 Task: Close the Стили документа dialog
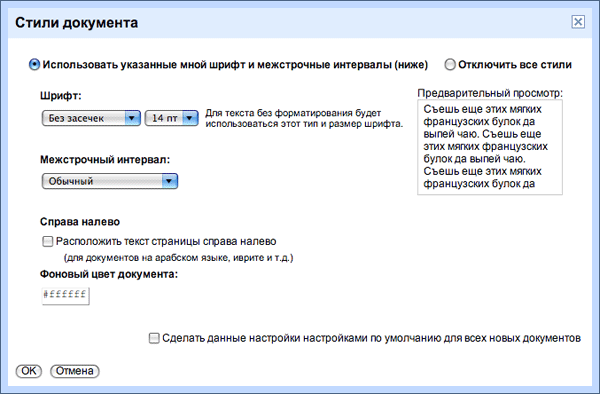(578, 22)
